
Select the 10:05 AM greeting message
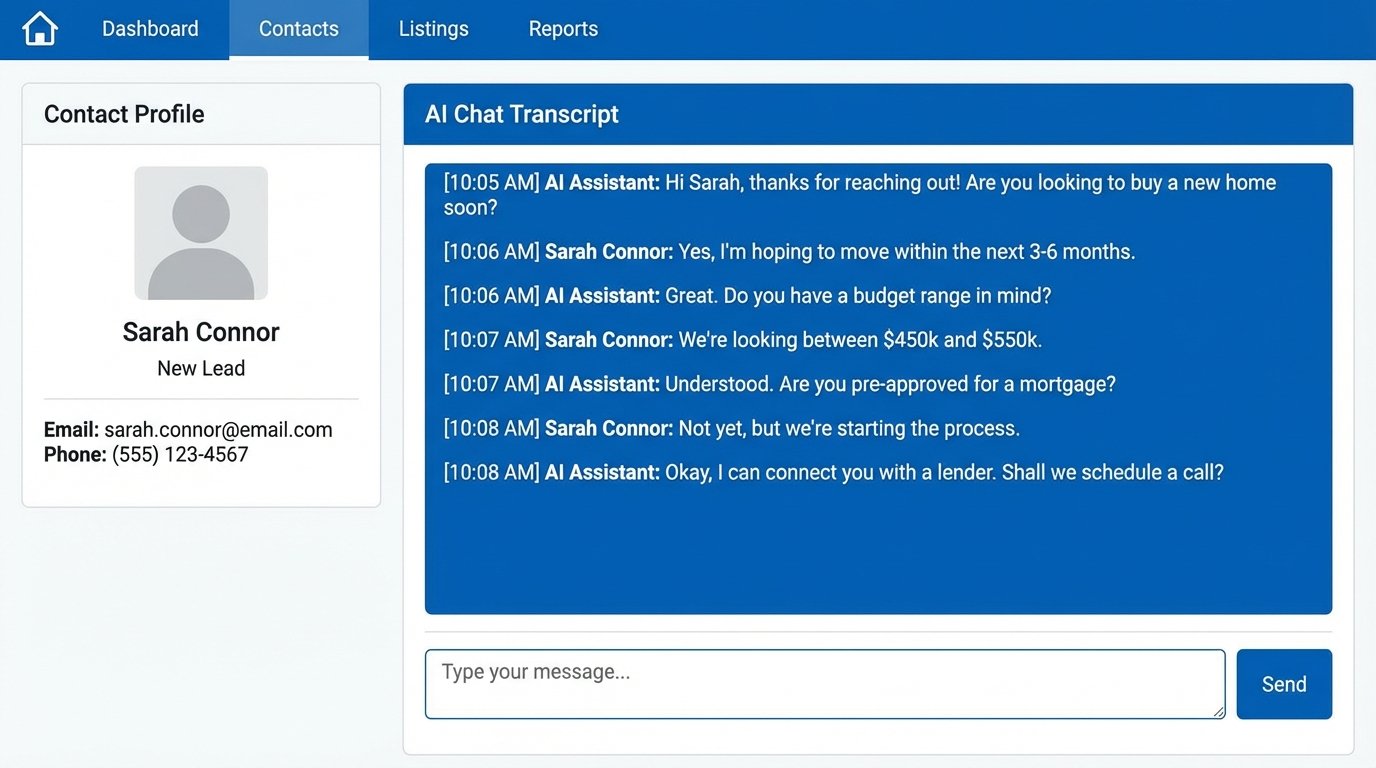(x=860, y=194)
